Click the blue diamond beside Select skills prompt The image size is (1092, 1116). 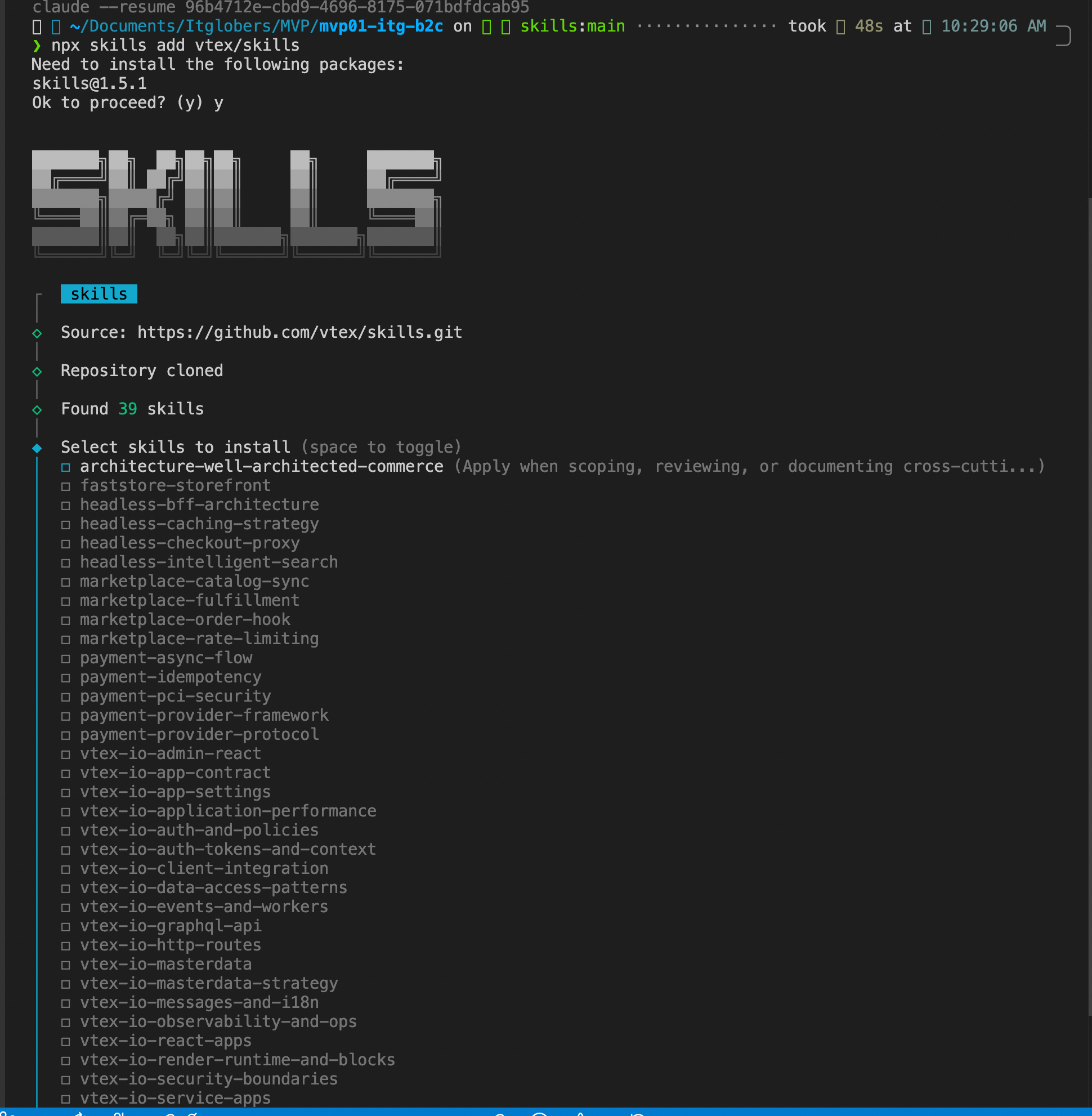[37, 448]
